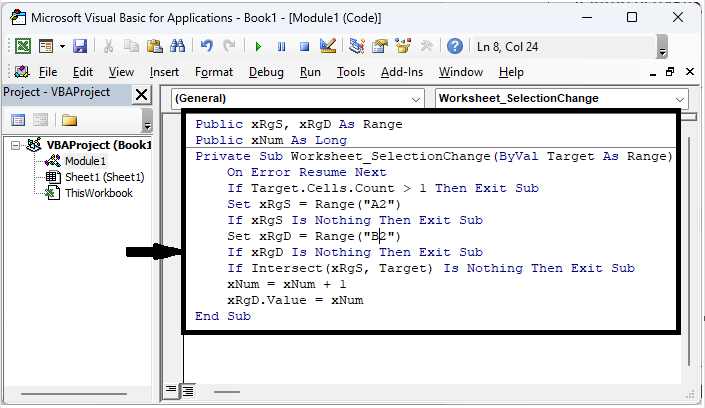Select ThisWorkbook in project tree
The width and height of the screenshot is (705, 408).
[x=98, y=193]
